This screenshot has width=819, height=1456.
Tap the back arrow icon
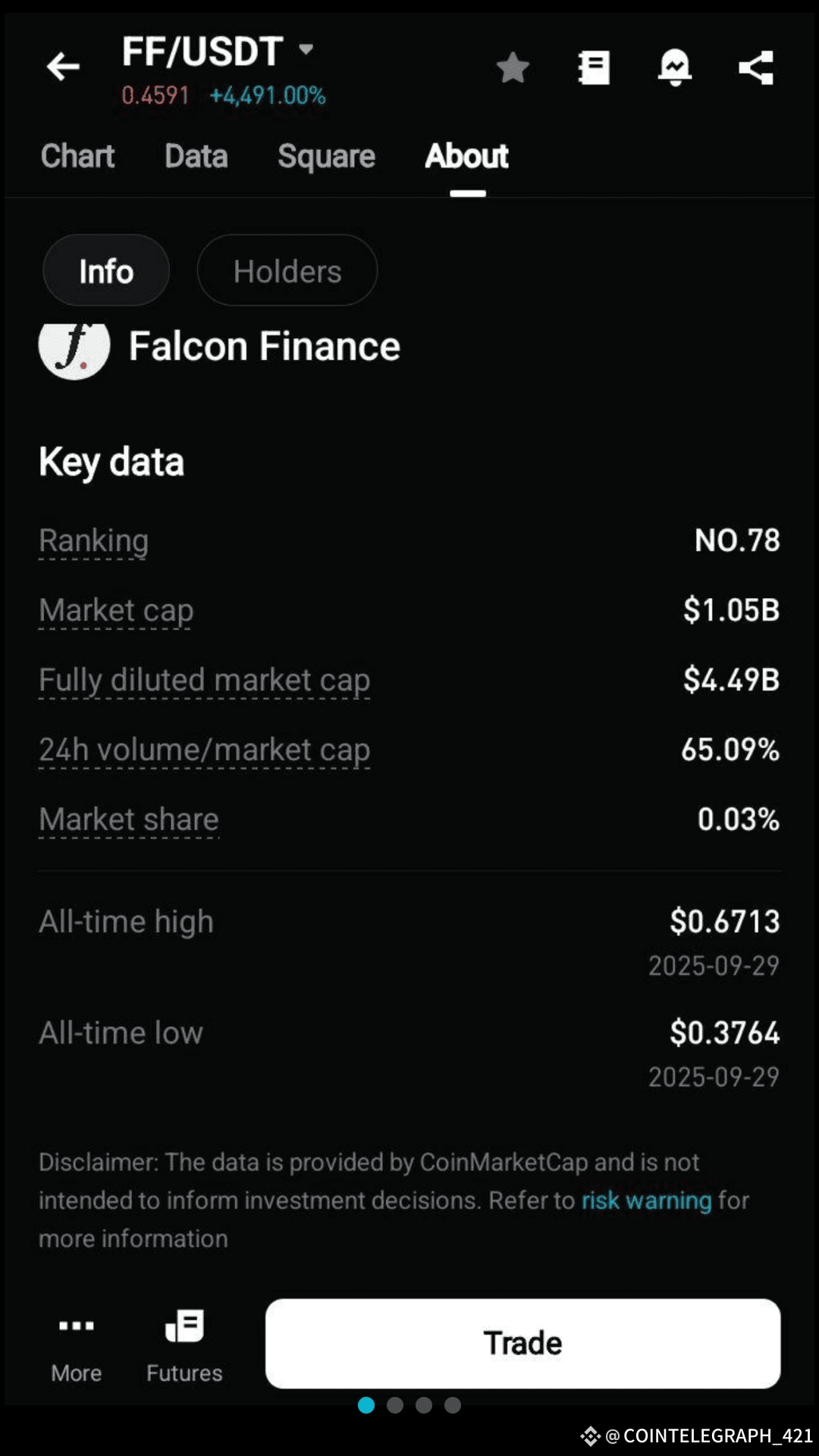point(63,67)
